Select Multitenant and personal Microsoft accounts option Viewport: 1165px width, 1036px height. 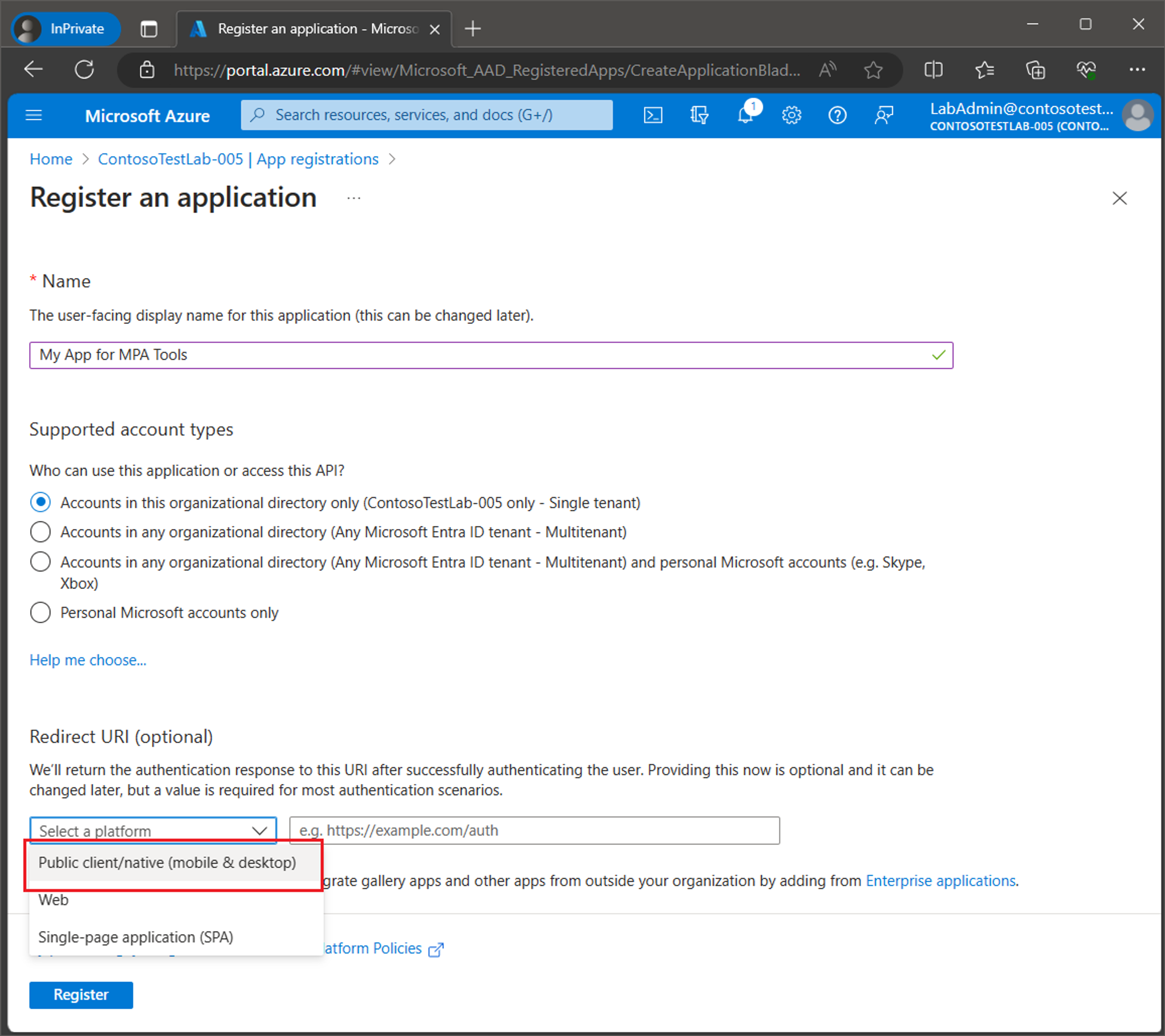click(x=40, y=562)
